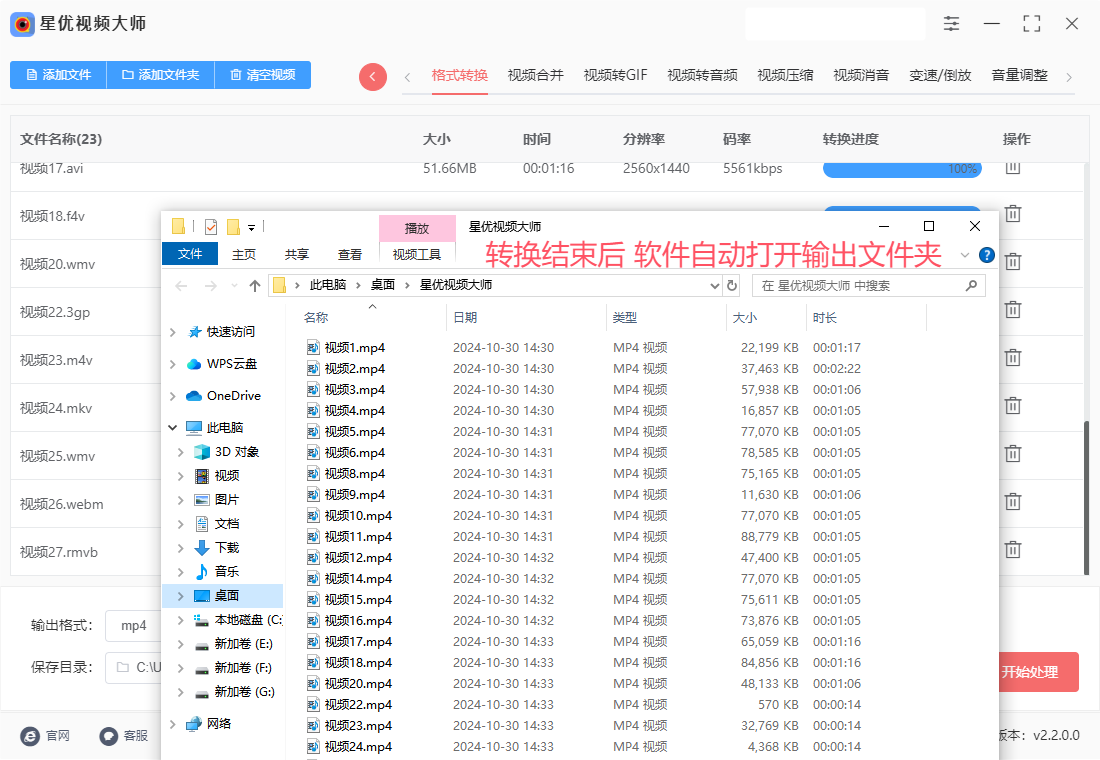Click the 添加文件夹 button
The width and height of the screenshot is (1100, 760).
tap(160, 75)
